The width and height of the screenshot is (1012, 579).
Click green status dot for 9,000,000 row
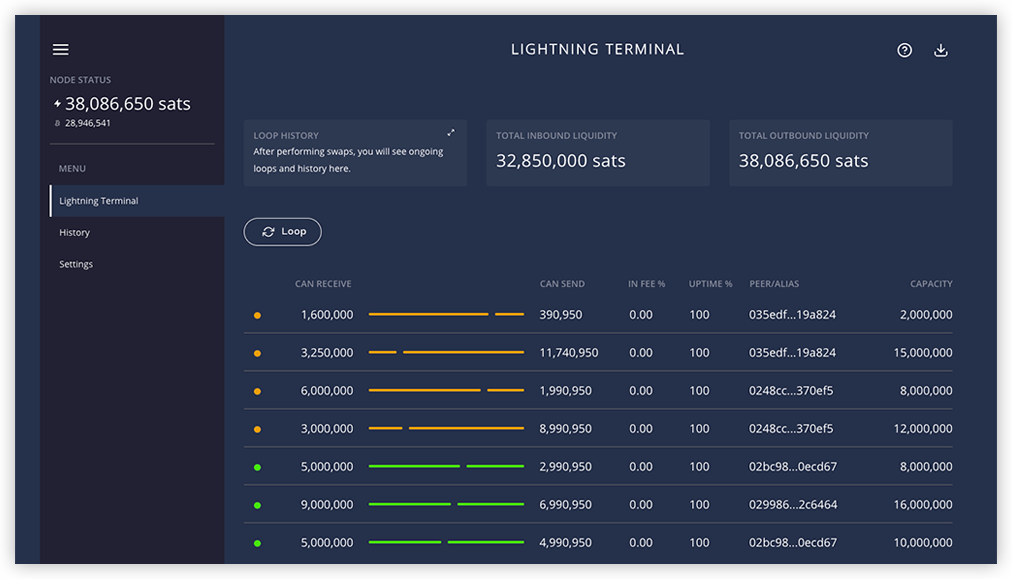[258, 505]
